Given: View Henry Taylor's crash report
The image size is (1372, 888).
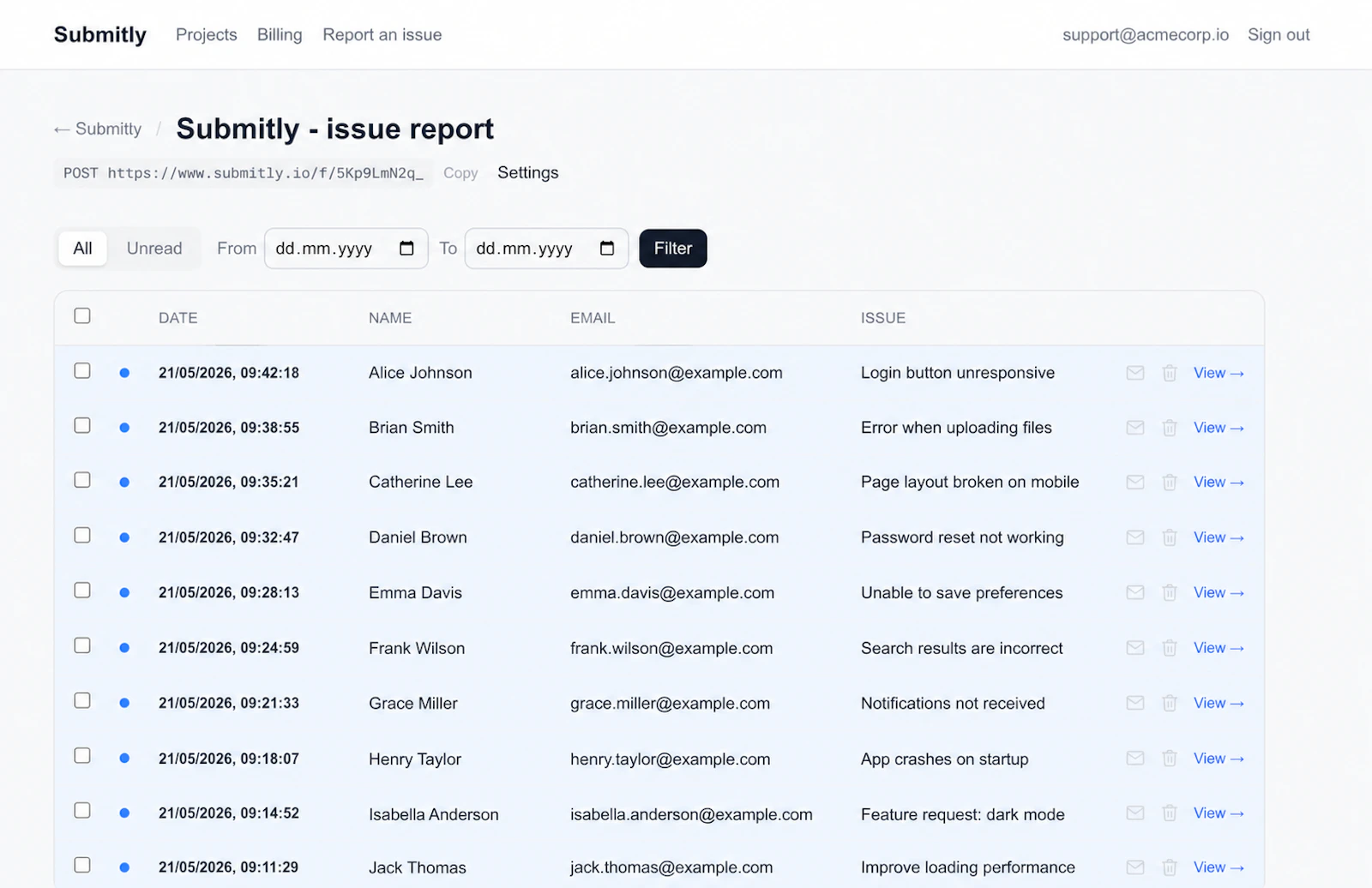Looking at the screenshot, I should [1219, 759].
